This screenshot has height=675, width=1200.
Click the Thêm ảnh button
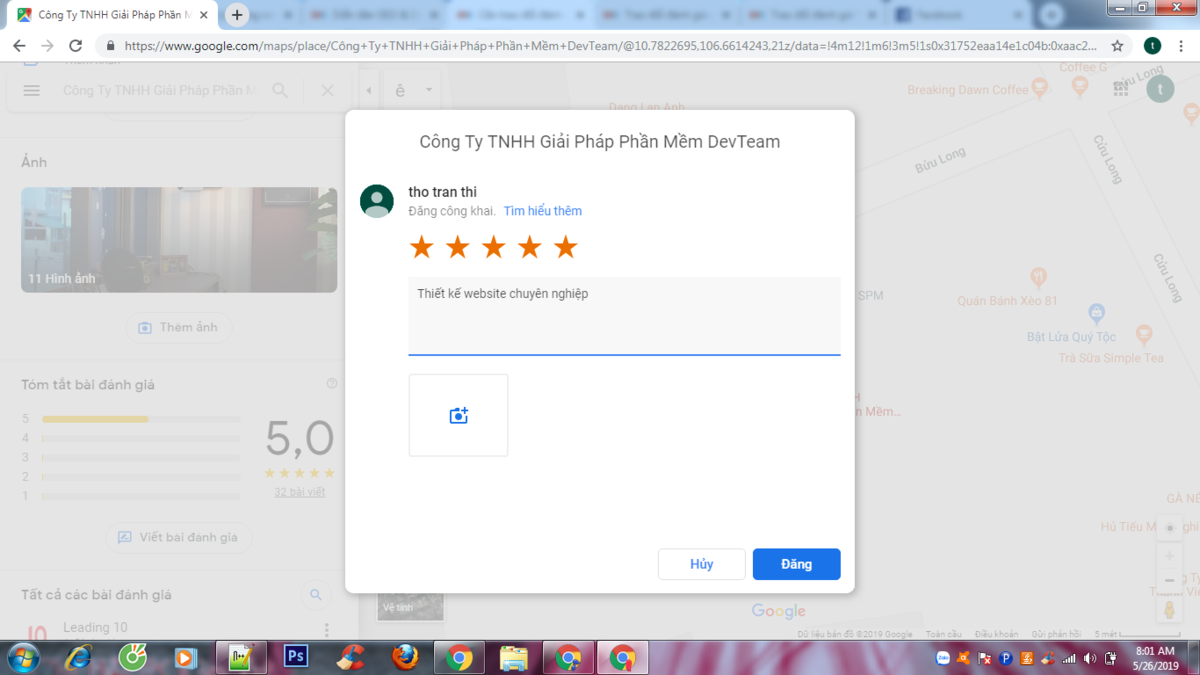pos(179,328)
